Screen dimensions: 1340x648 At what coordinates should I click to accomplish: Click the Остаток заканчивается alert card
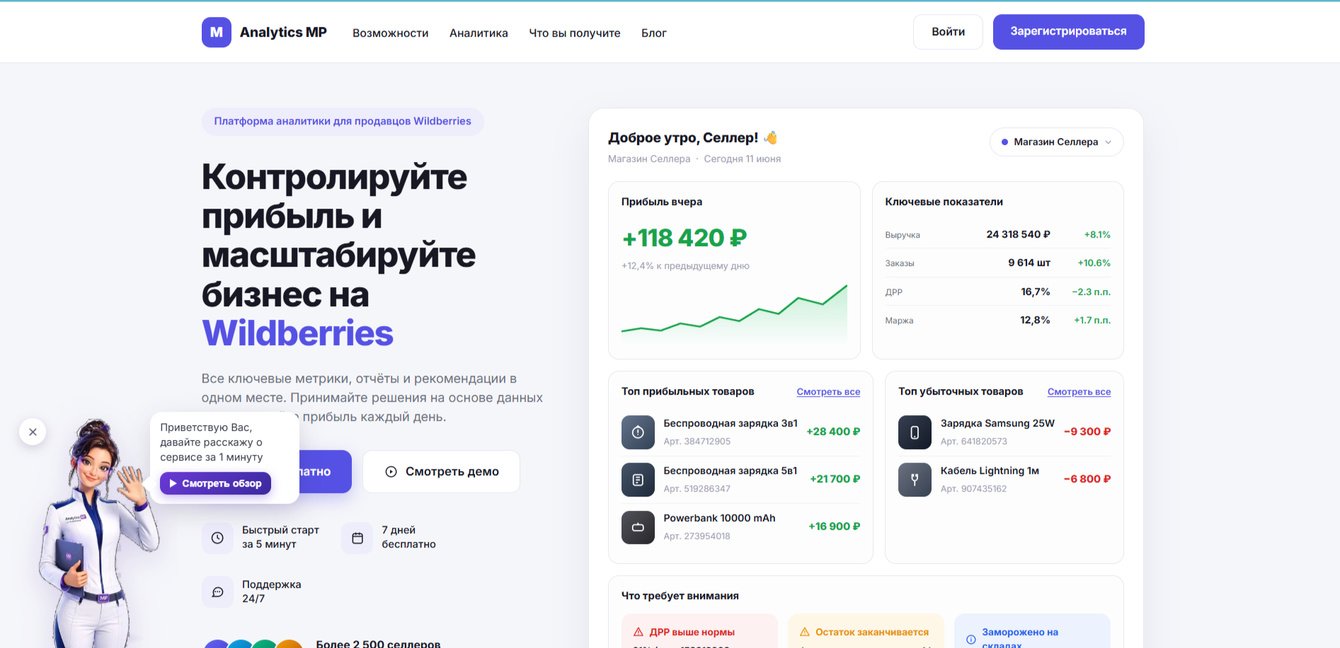[x=866, y=631]
